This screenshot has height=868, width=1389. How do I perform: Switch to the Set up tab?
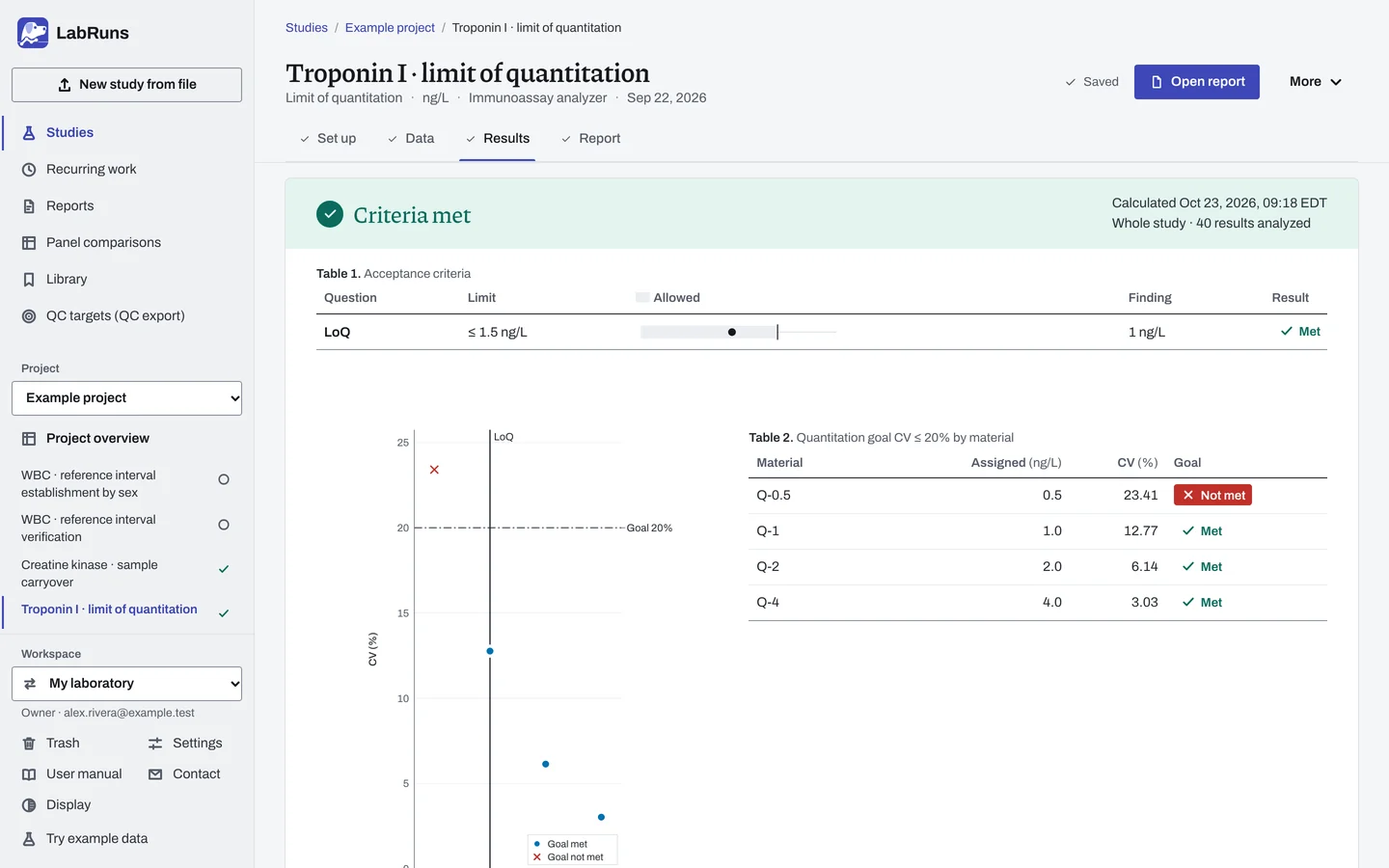tap(328, 139)
